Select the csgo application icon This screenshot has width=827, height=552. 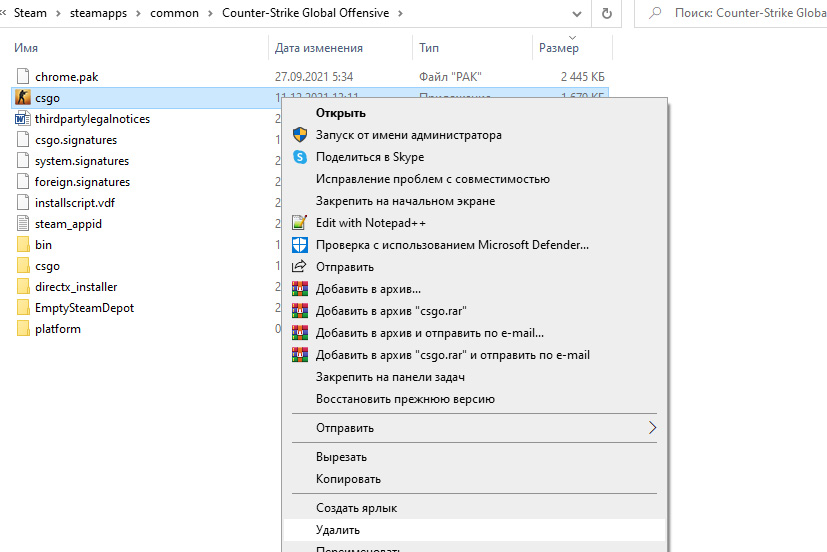click(23, 98)
